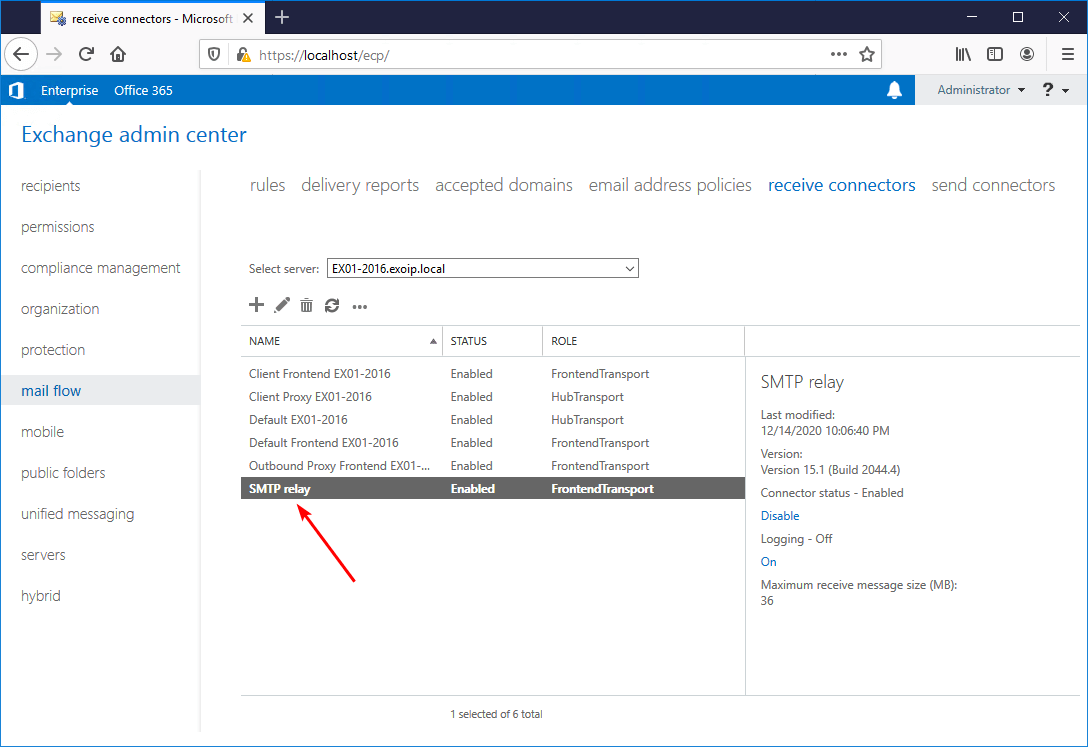The image size is (1088, 747).
Task: Disable the SMTP relay connector
Action: point(780,515)
